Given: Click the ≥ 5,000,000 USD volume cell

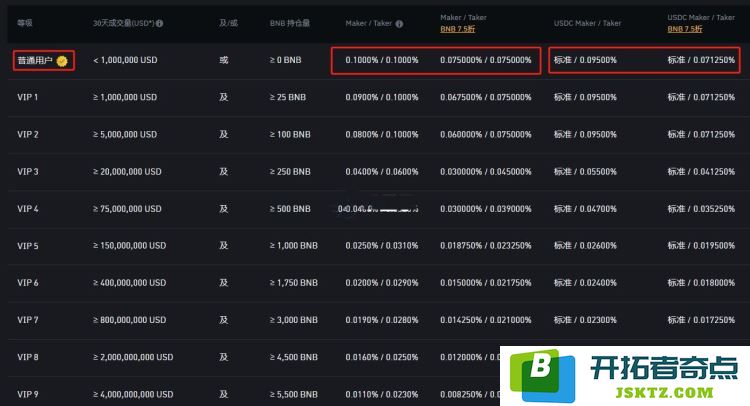Looking at the screenshot, I should (125, 134).
